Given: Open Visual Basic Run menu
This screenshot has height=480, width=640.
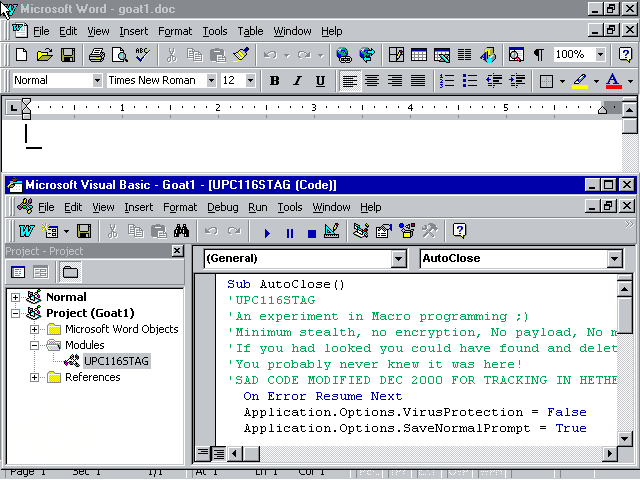Looking at the screenshot, I should click(x=258, y=207).
